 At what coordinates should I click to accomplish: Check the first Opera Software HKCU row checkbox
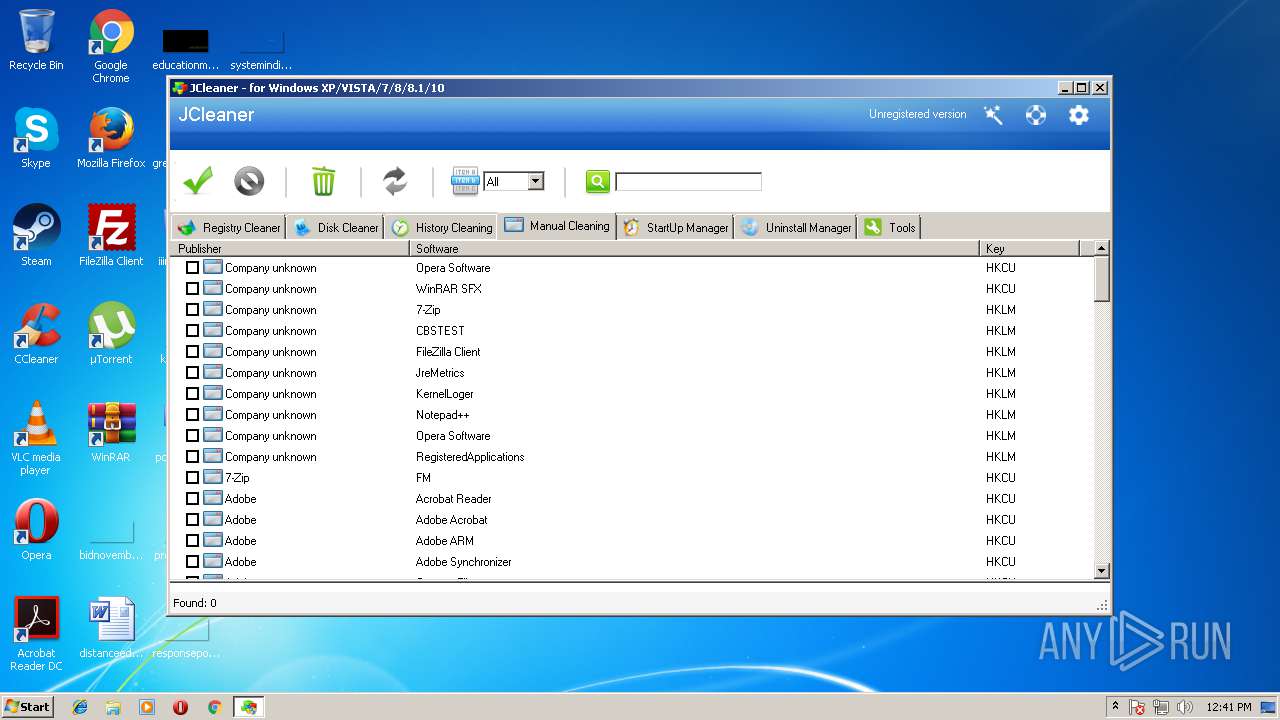pos(192,268)
